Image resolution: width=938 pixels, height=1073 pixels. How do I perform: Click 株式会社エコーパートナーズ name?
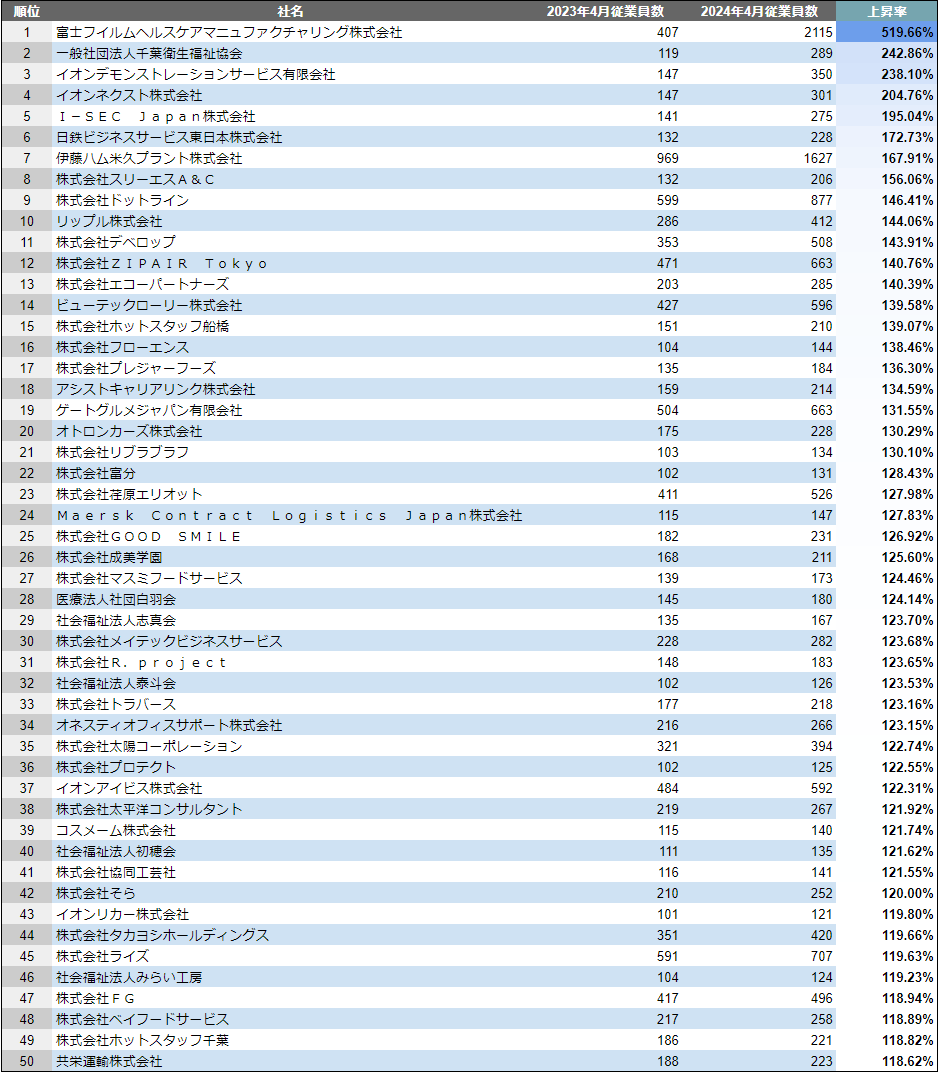click(142, 284)
